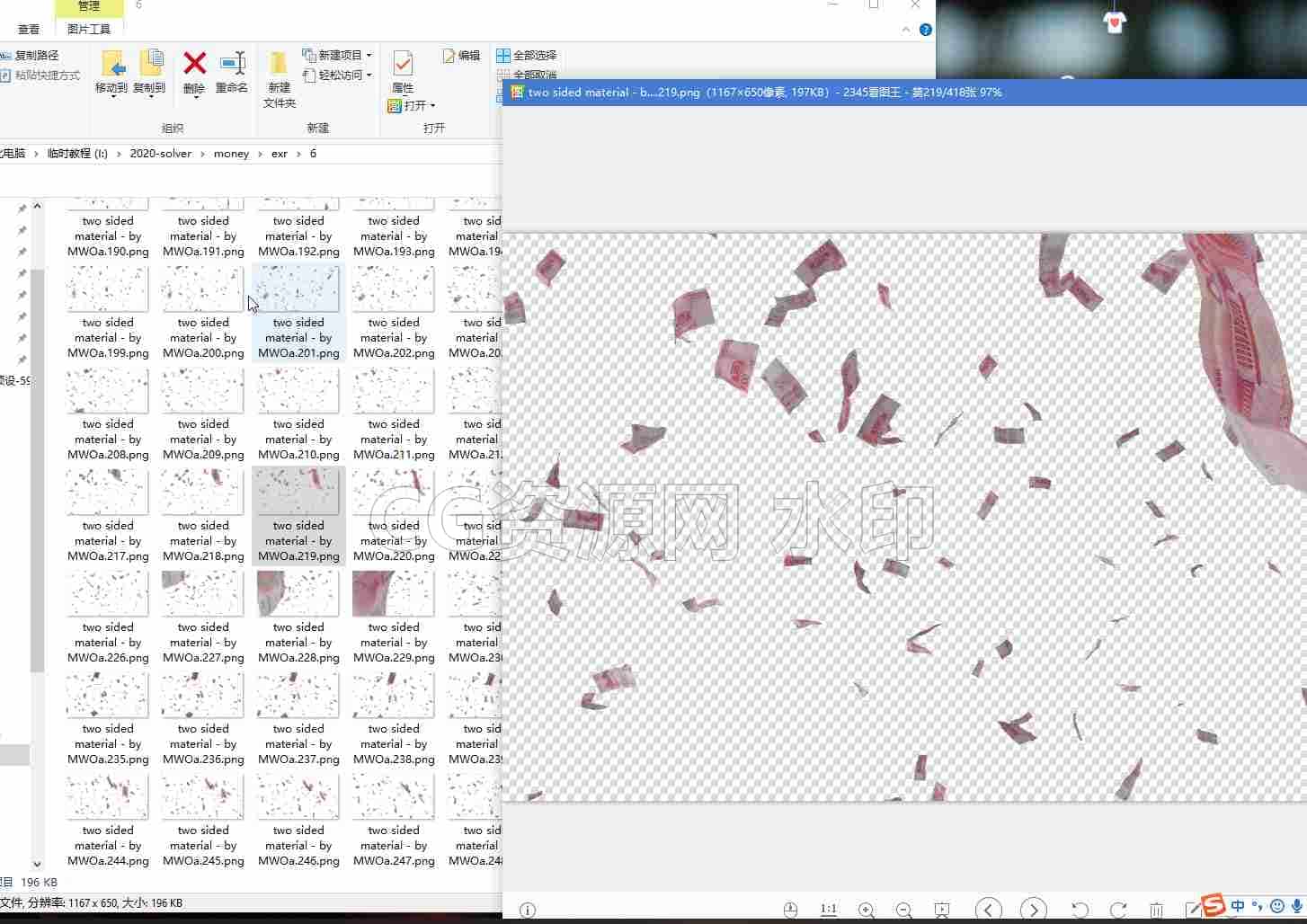The image size is (1307, 924).
Task: Click 全部选择 in the ribbon
Action: (527, 55)
